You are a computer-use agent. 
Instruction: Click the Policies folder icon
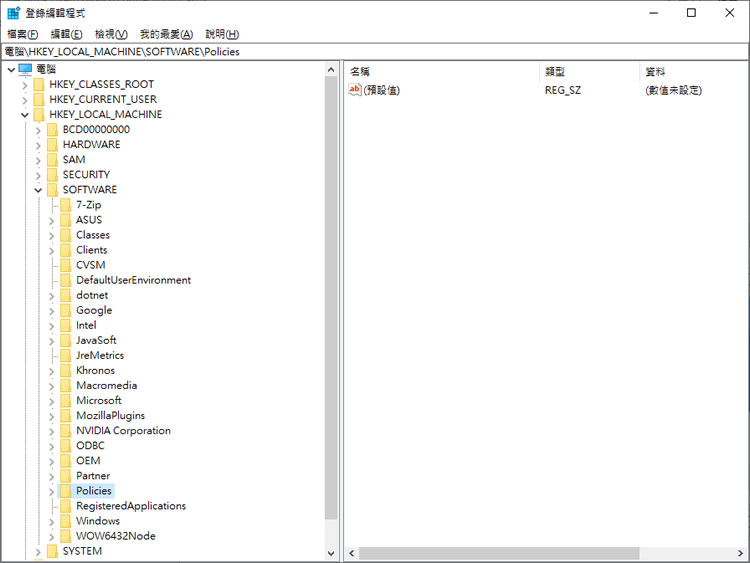point(66,491)
